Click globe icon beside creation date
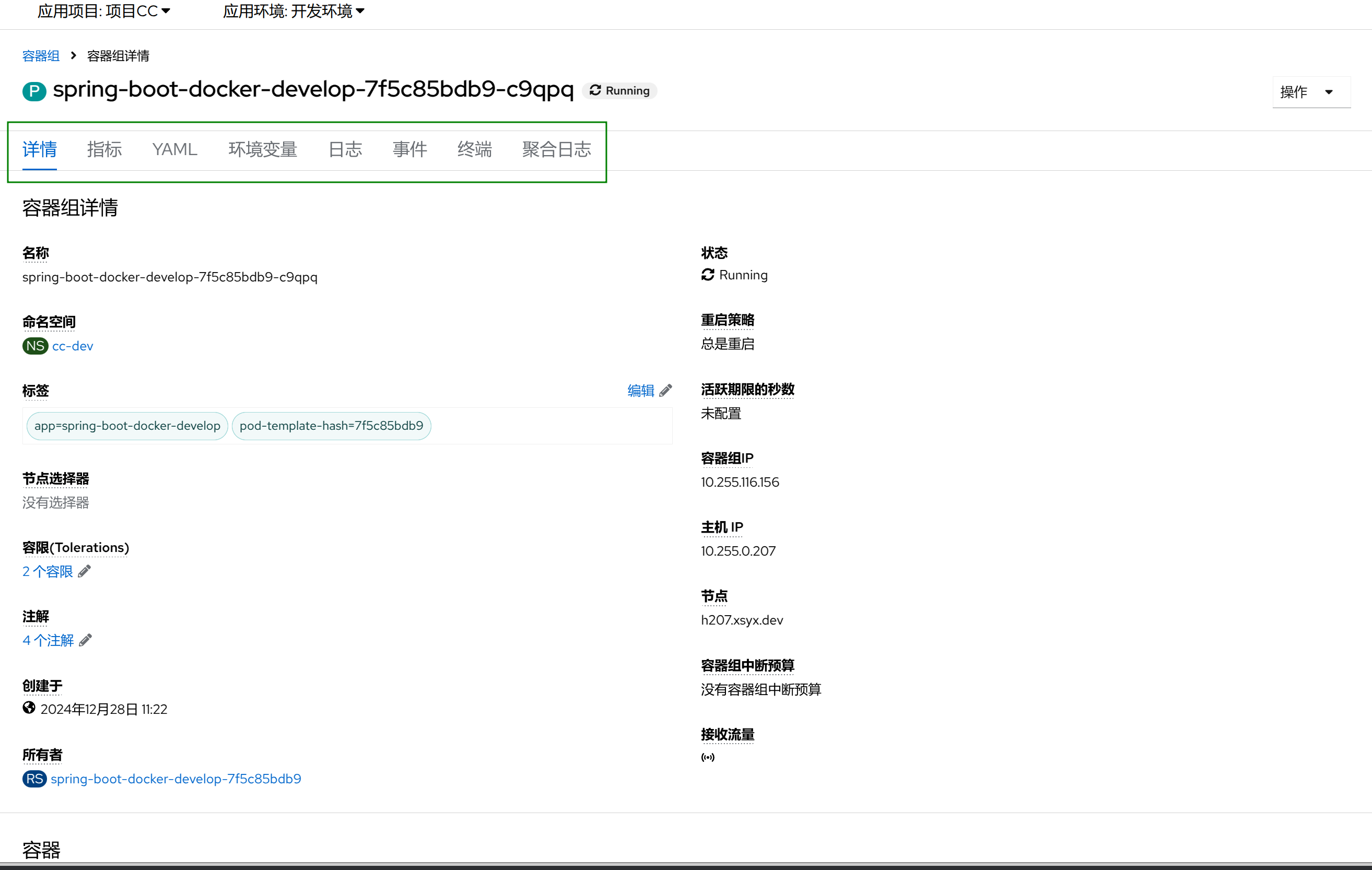 [29, 708]
